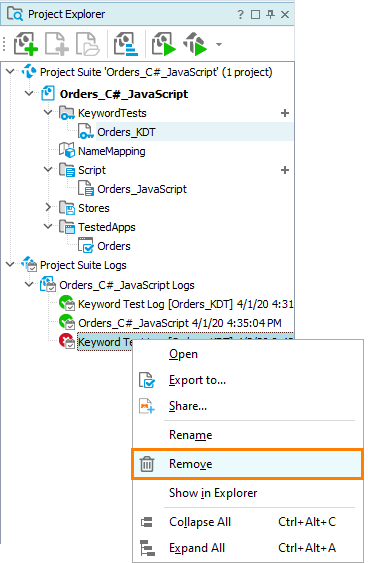Click the Orders_JavaScript file icon
This screenshot has width=368, height=563.
(x=86, y=189)
